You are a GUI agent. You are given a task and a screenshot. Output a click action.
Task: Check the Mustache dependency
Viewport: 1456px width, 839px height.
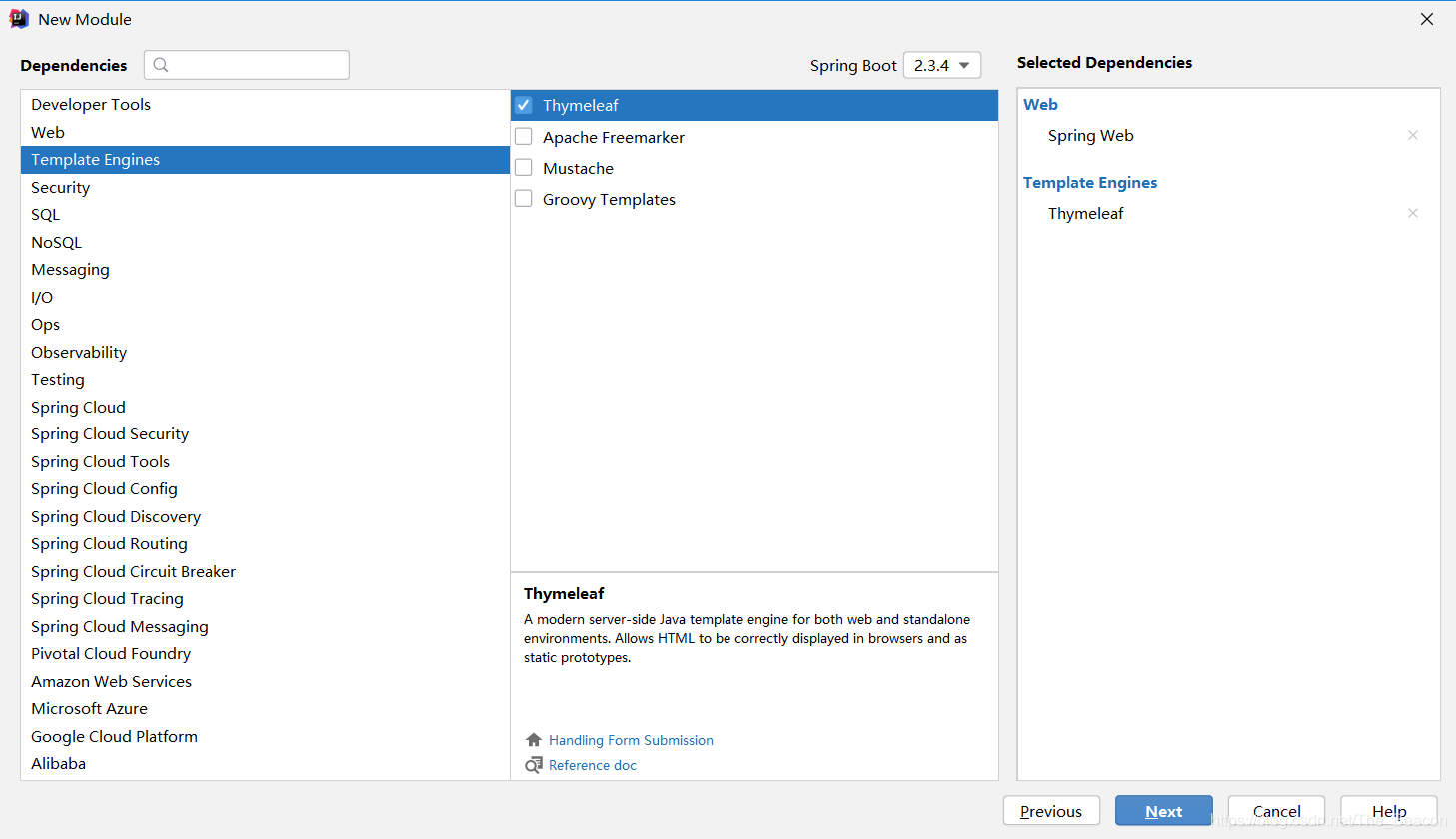coord(524,167)
